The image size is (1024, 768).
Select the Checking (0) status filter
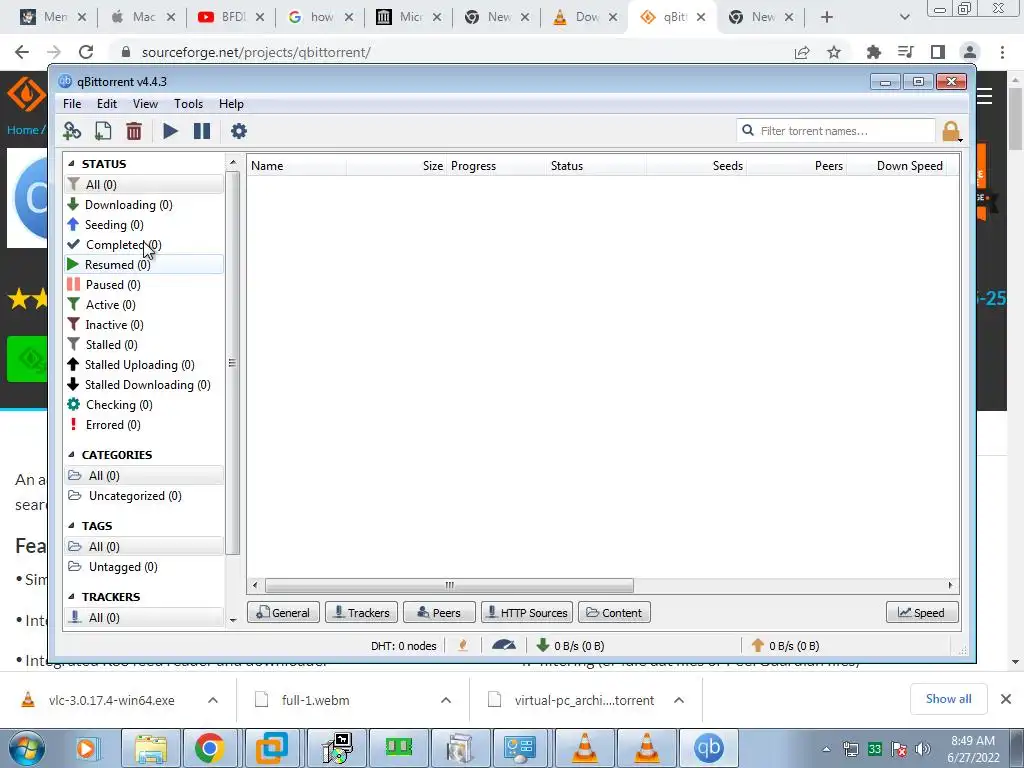click(144, 405)
